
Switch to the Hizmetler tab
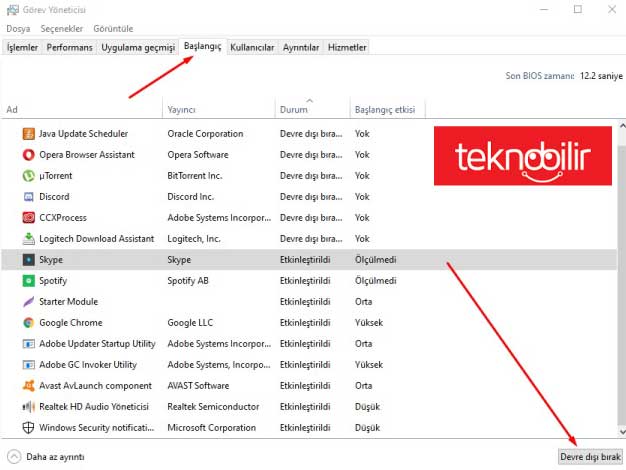347,48
